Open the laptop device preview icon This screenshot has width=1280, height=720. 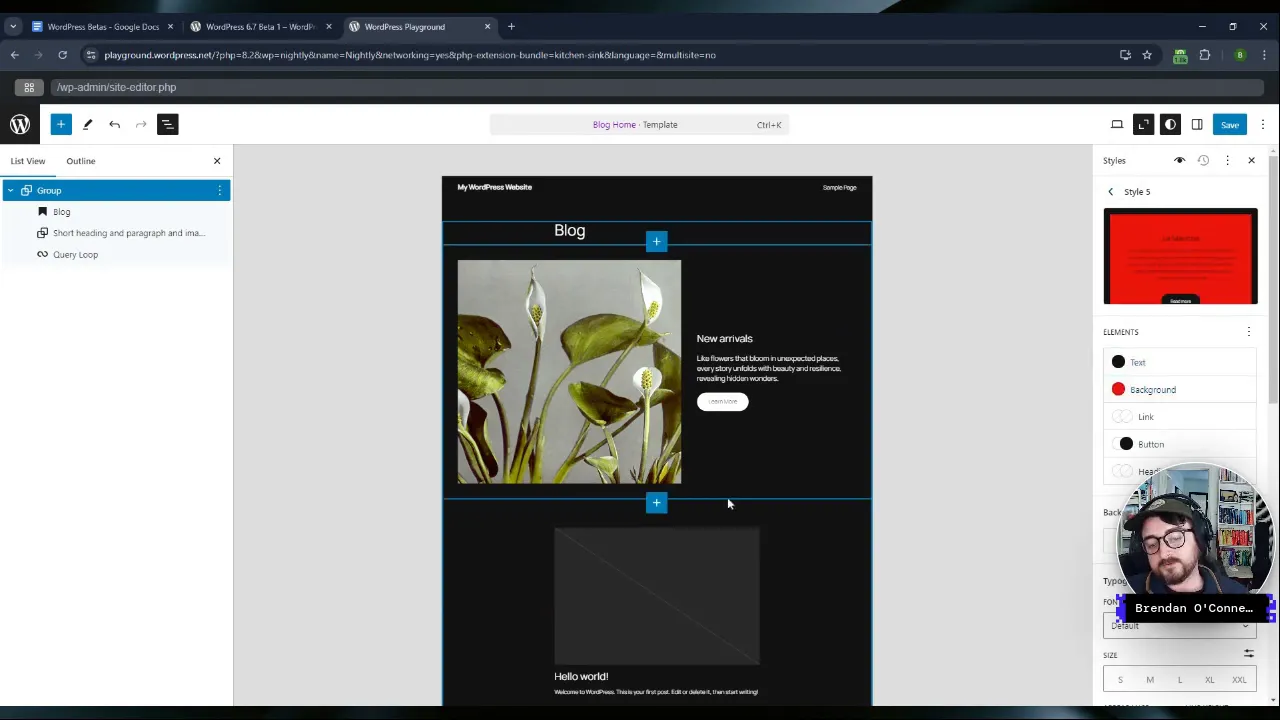1117,124
